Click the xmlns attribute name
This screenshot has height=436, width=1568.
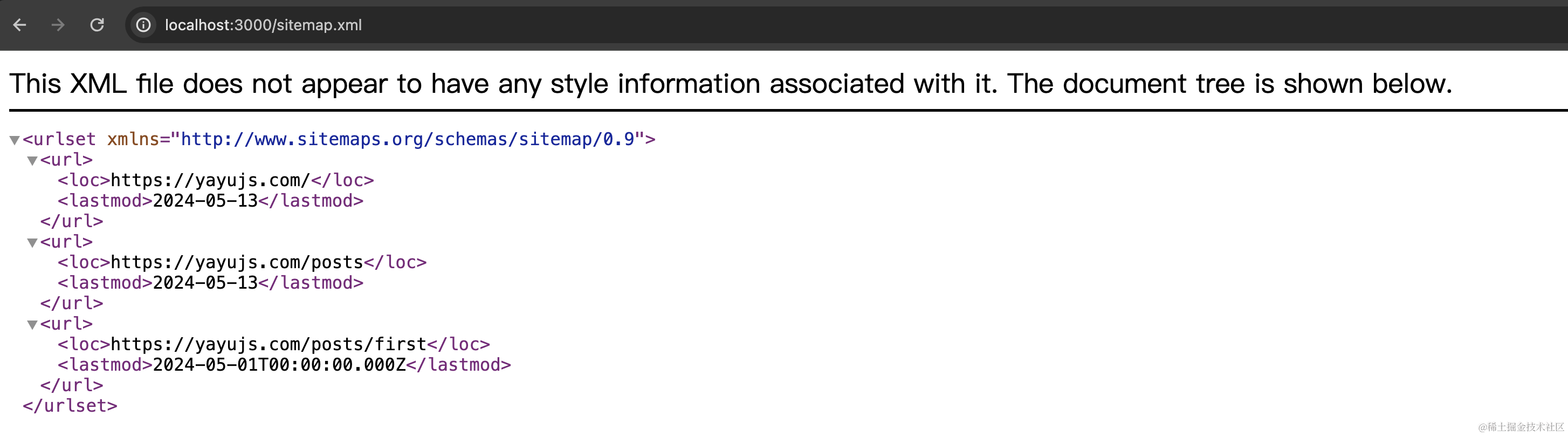coord(133,139)
